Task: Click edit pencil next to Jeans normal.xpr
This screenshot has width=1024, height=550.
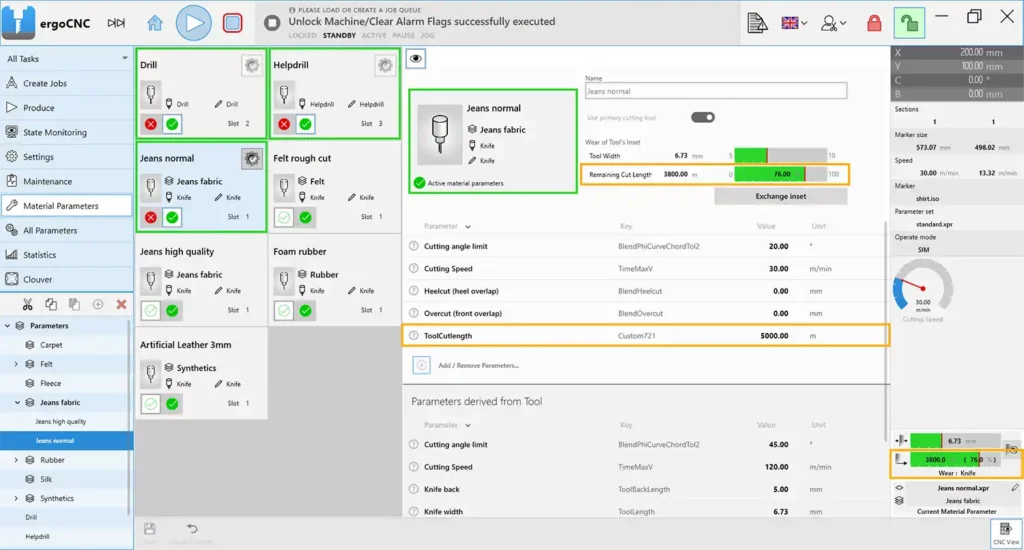Action: coord(1015,487)
